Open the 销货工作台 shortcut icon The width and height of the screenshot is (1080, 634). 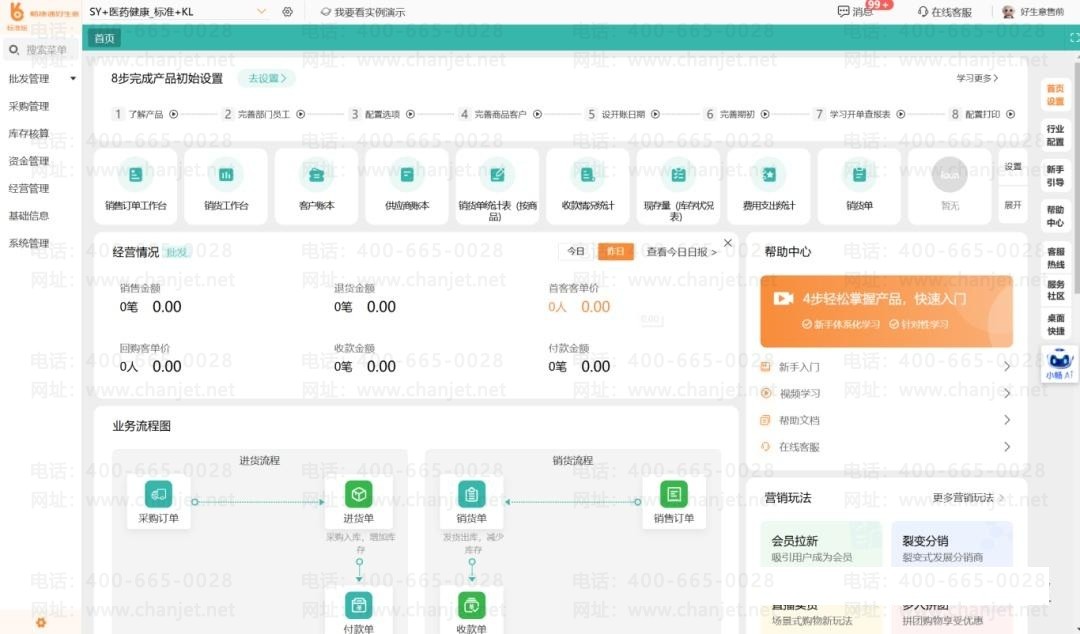(x=226, y=175)
